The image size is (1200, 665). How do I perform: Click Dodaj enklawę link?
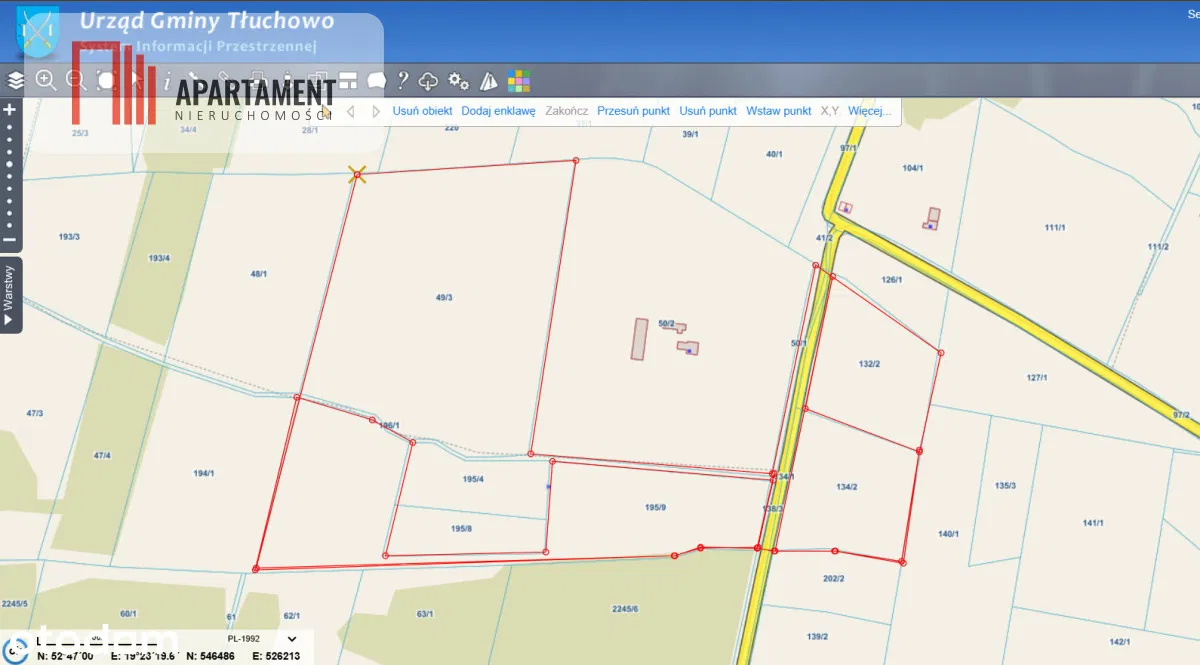pos(498,111)
